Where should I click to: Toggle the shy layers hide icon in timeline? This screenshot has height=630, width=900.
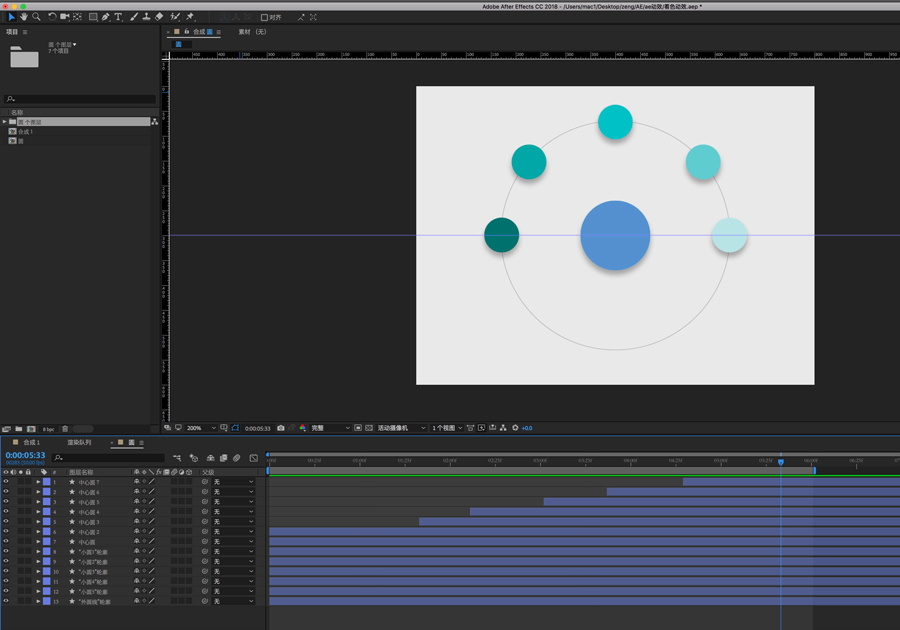click(x=211, y=458)
